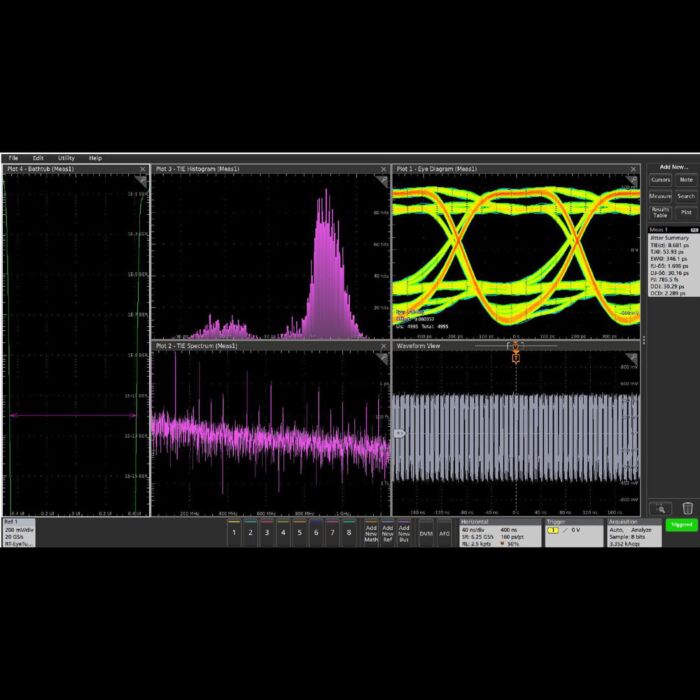Click the zoom magnifier icon at bottom right

pyautogui.click(x=659, y=508)
